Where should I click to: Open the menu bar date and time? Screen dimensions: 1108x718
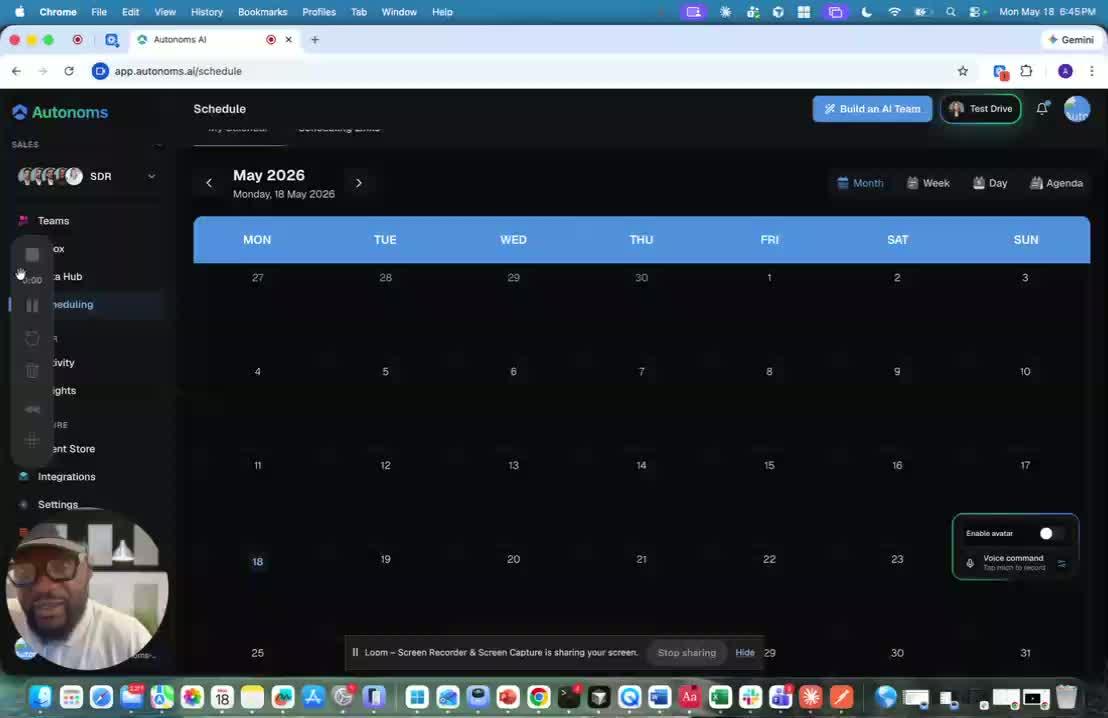tap(1047, 12)
